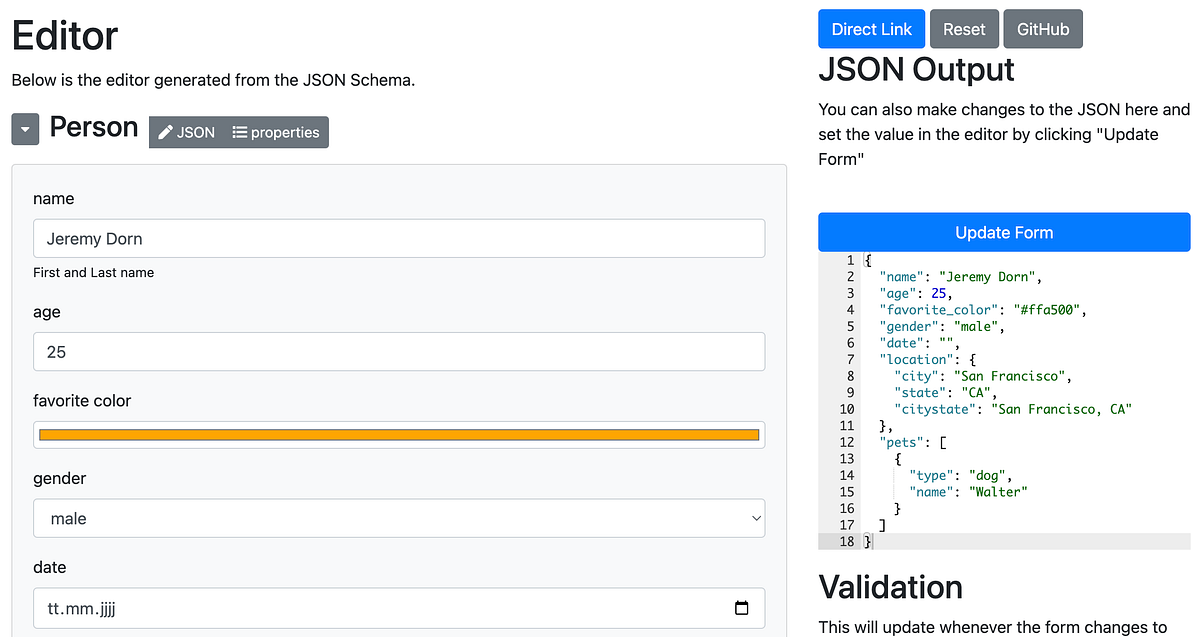
Task: Click the Direct Link button
Action: (x=871, y=28)
